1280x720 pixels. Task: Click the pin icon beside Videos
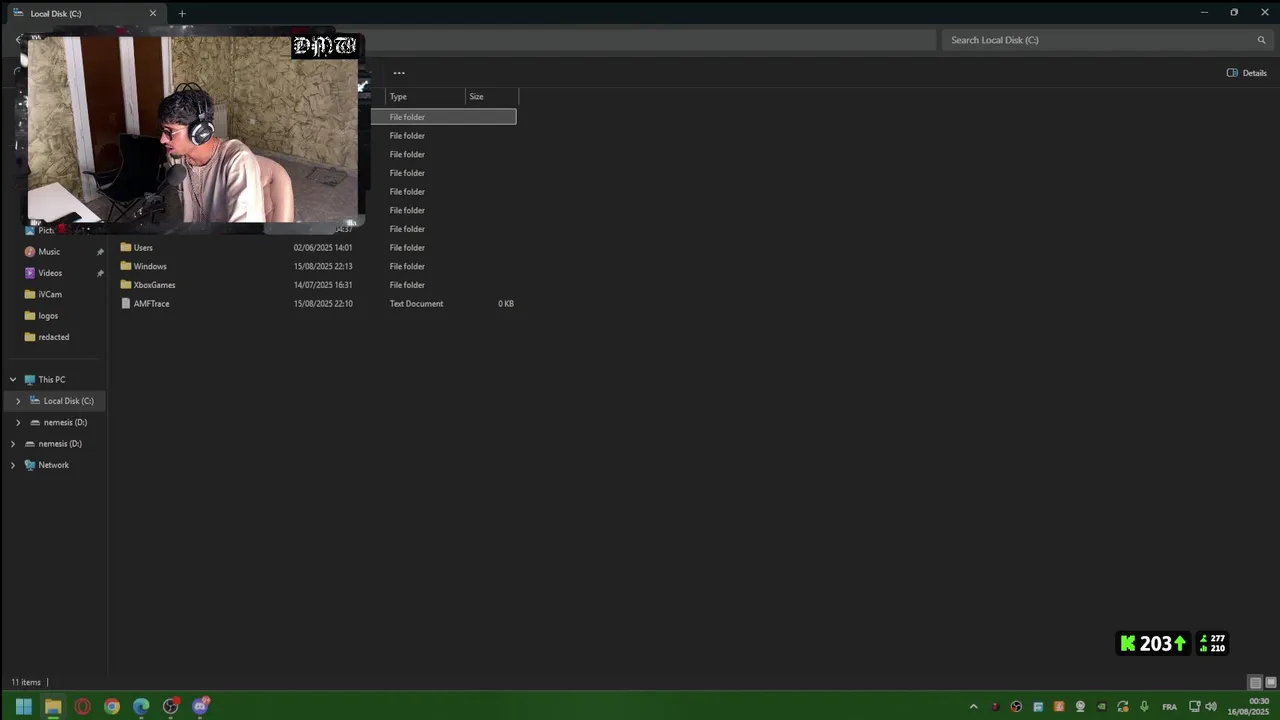[x=100, y=273]
